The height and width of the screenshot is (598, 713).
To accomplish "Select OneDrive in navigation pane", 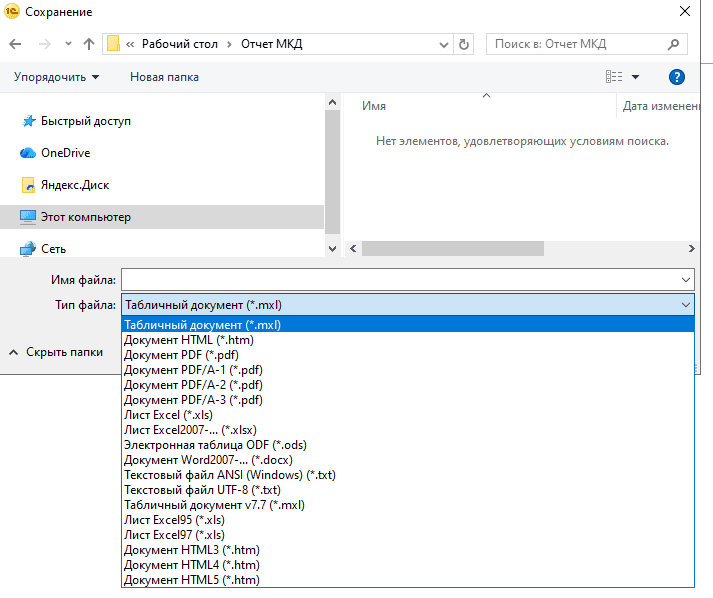I will pyautogui.click(x=65, y=153).
